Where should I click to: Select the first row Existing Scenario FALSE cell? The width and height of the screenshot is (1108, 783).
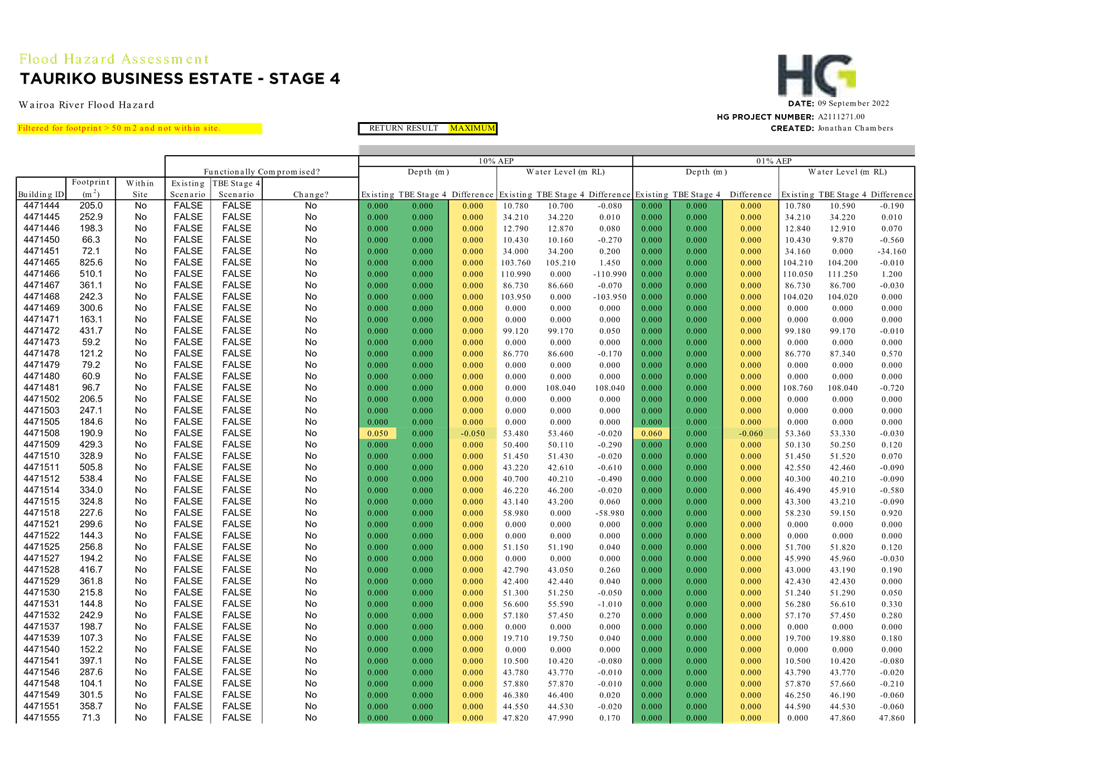point(188,205)
